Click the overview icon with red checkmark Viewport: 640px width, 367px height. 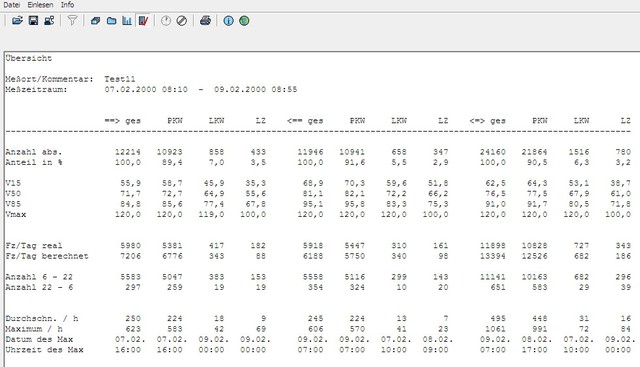click(143, 20)
